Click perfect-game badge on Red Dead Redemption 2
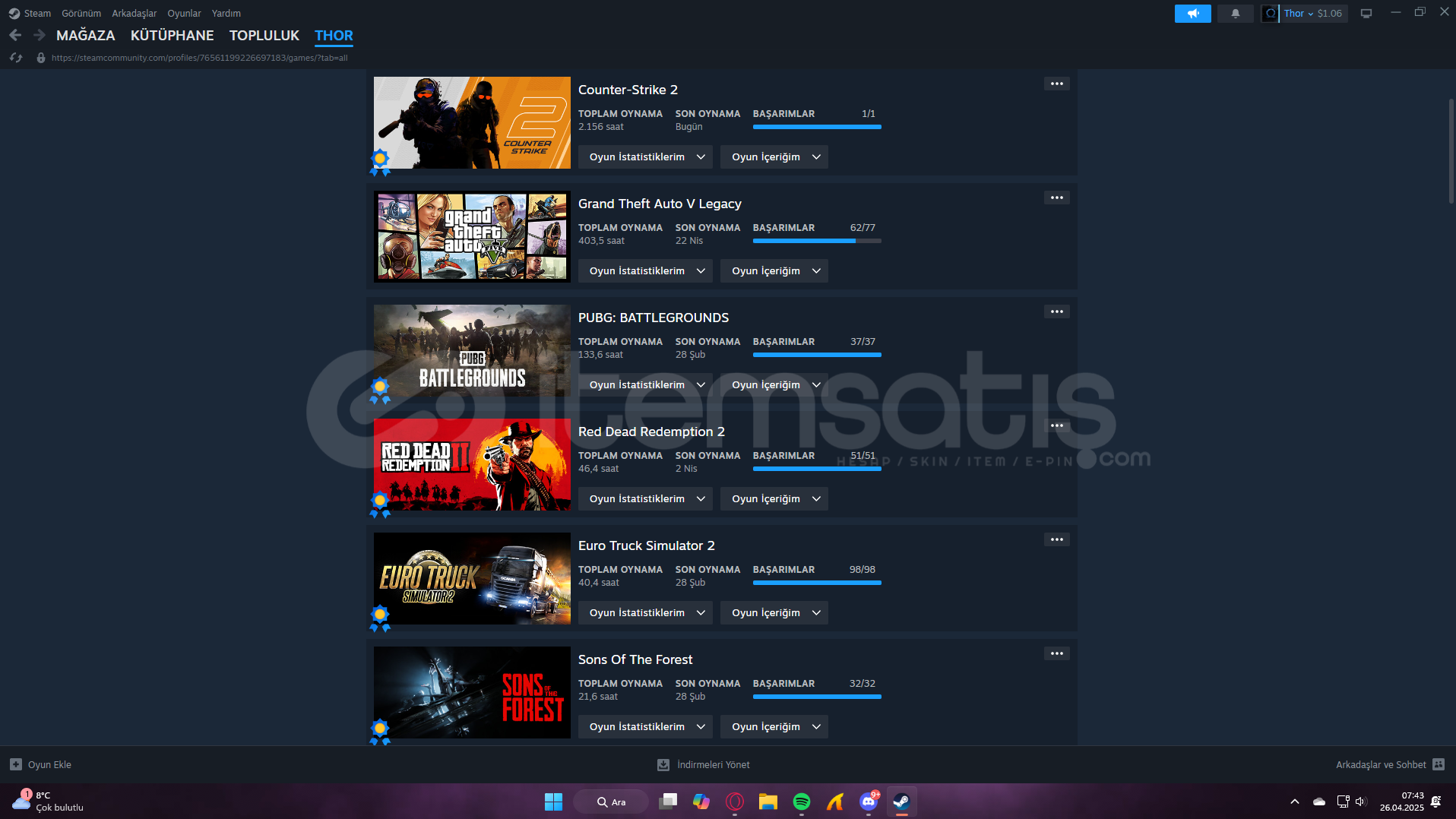1456x819 pixels. (380, 504)
